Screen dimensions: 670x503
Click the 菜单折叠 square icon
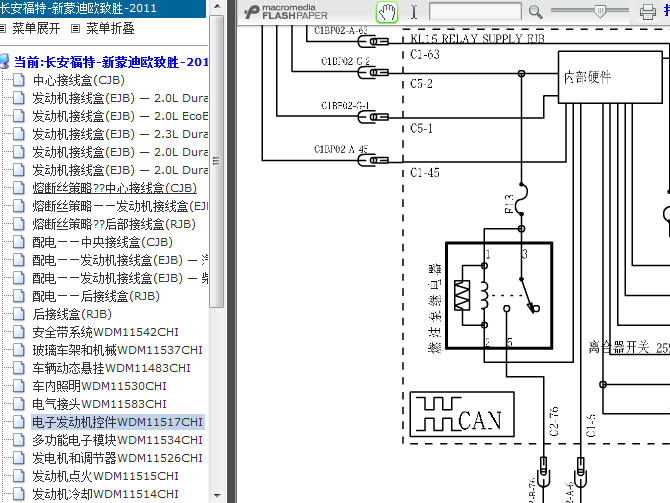point(76,29)
